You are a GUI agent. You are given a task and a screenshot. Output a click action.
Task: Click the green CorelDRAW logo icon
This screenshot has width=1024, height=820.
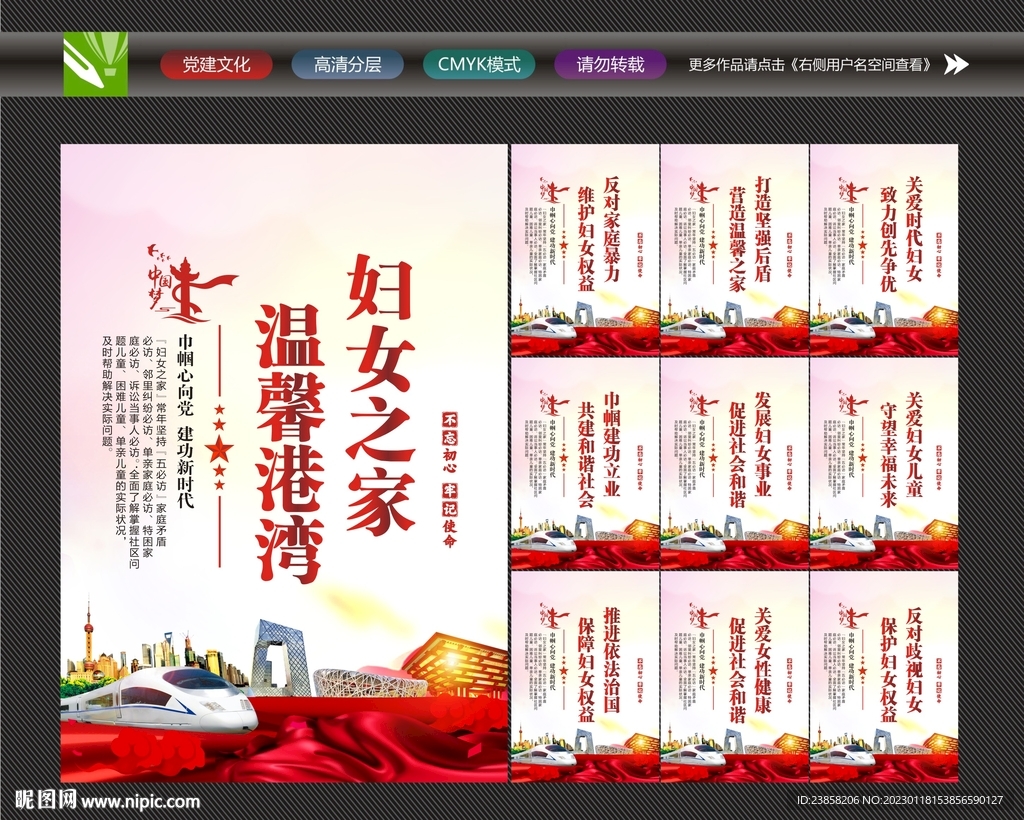95,63
